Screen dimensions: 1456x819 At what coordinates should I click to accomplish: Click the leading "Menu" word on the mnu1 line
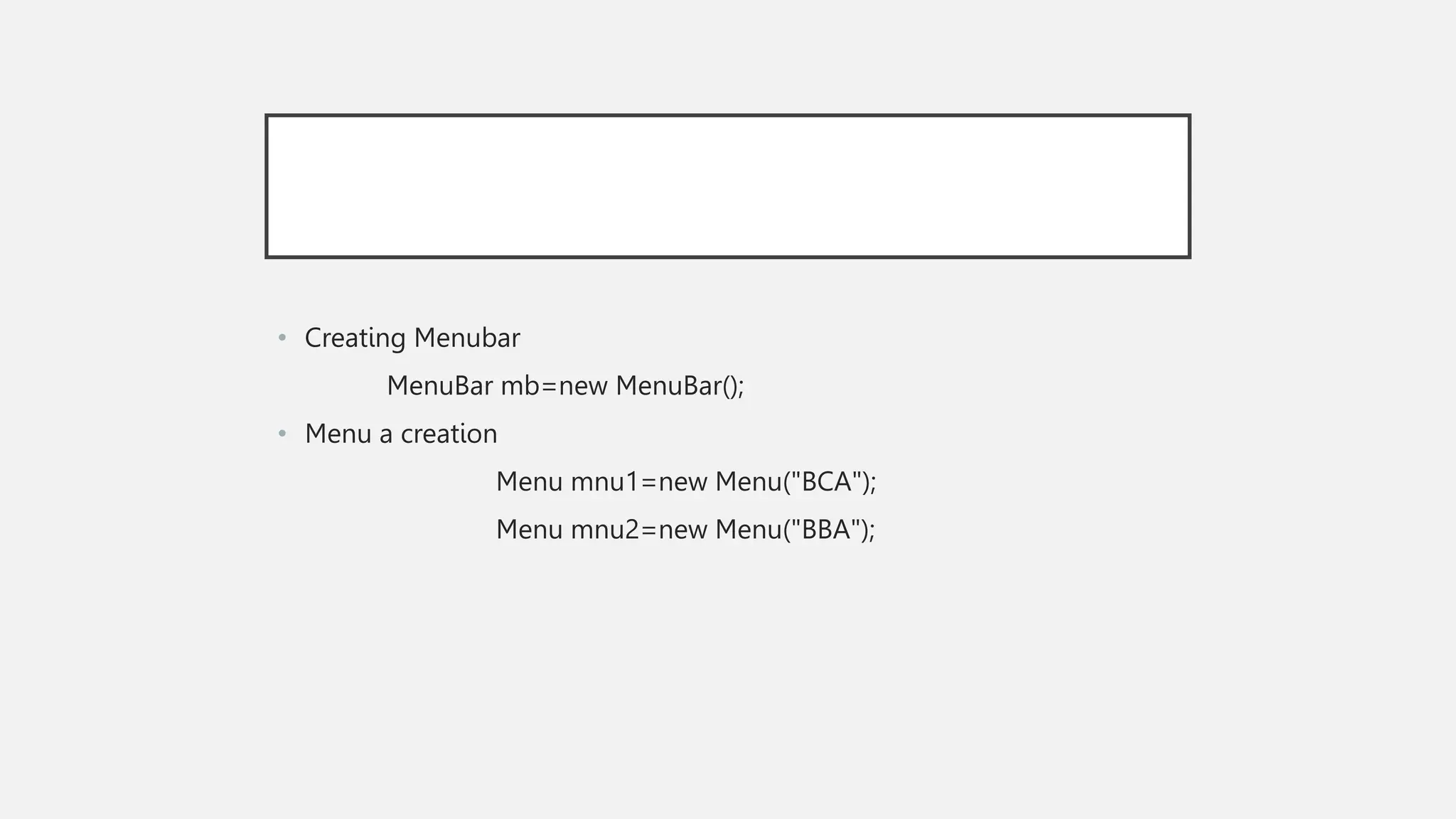(x=529, y=482)
